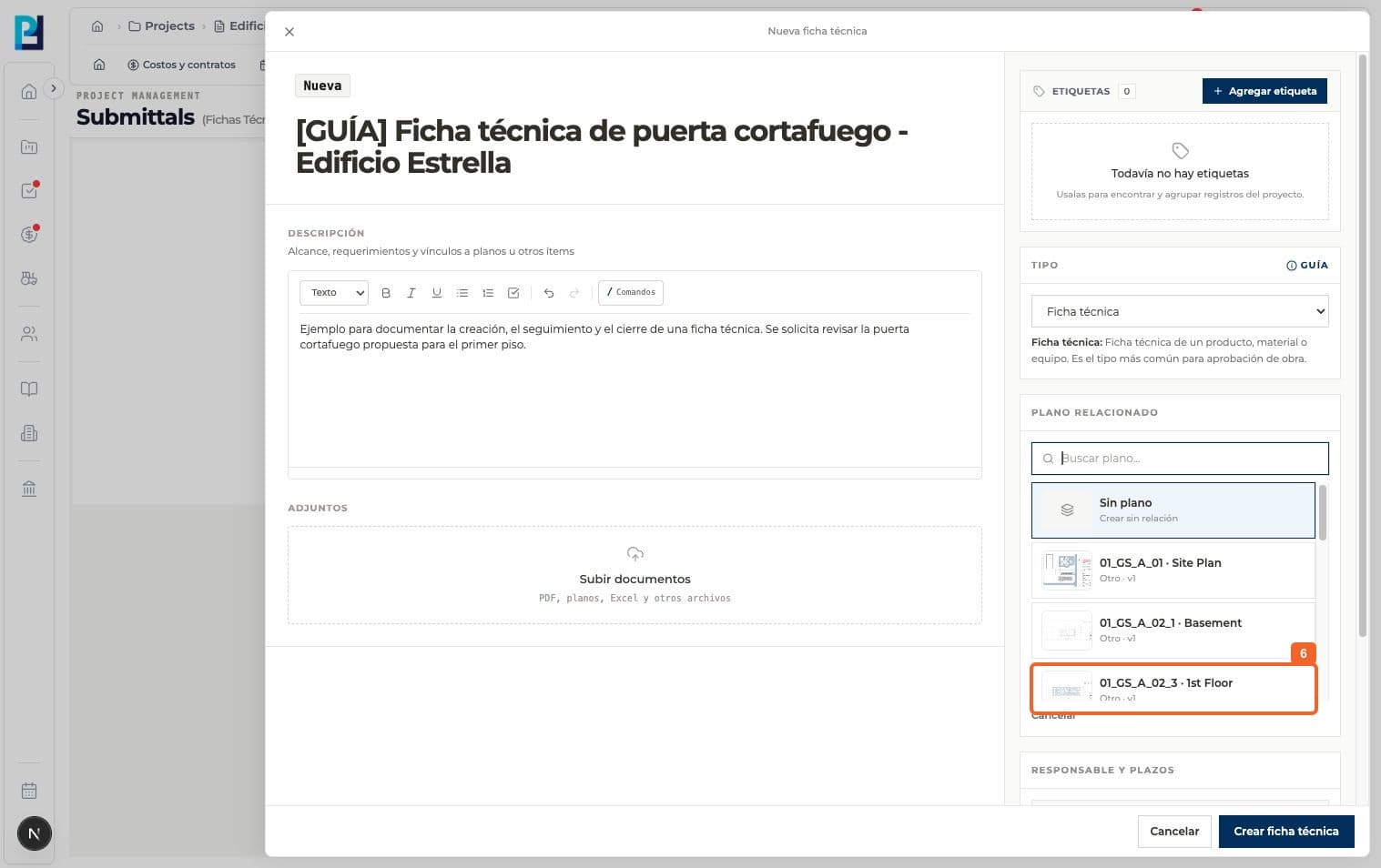Screen dimensions: 1381x868
Task: Go to Projects in the breadcrumb
Action: [x=162, y=26]
